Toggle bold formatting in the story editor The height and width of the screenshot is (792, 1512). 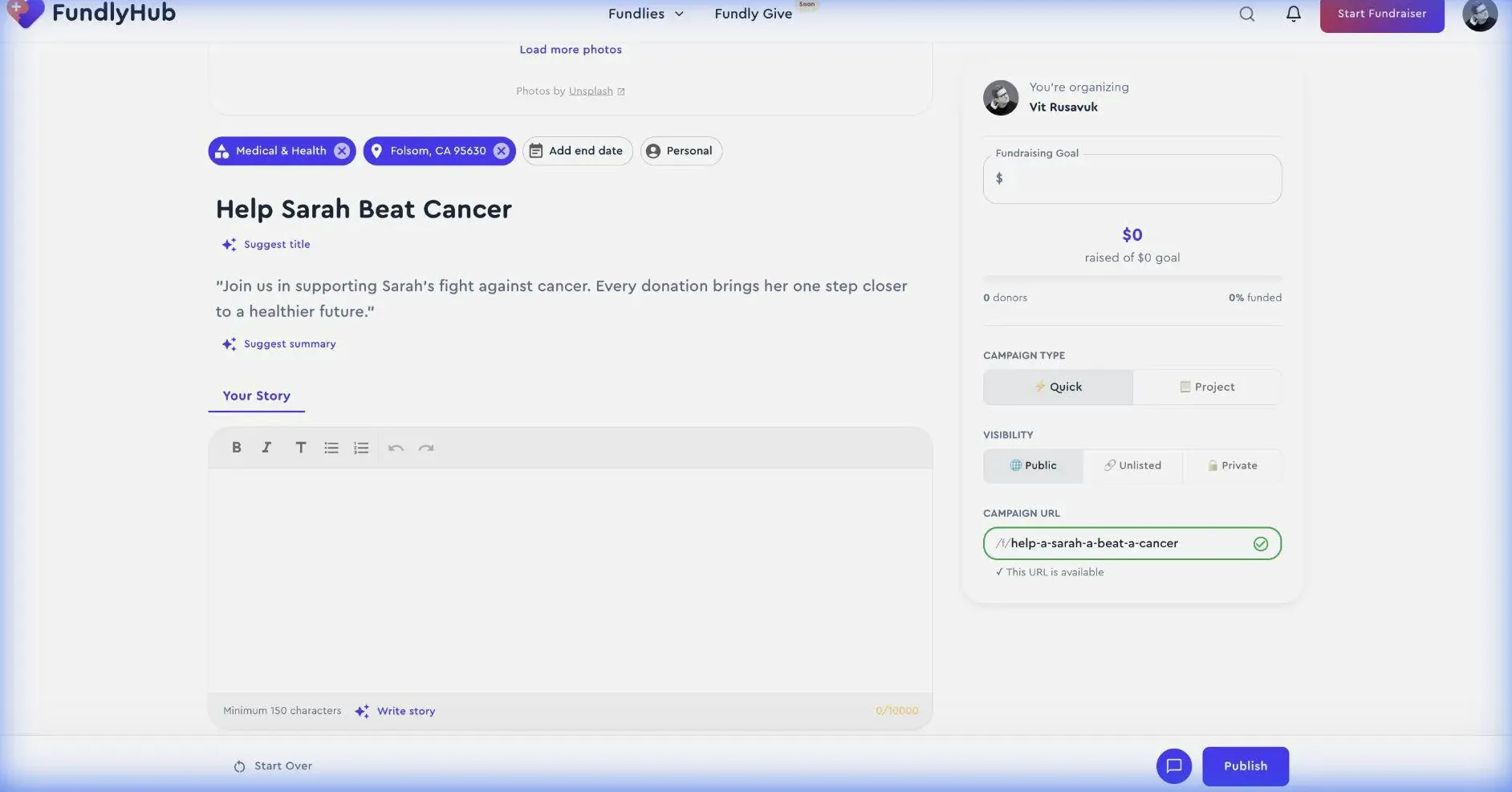pos(237,447)
